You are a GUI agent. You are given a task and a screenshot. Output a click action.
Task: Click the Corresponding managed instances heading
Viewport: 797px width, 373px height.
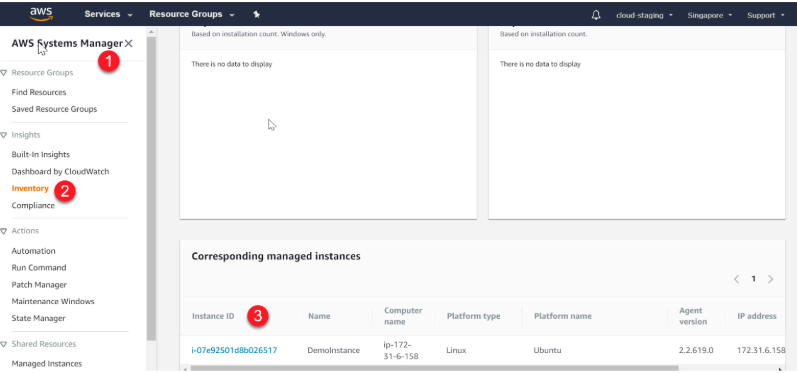pos(276,256)
